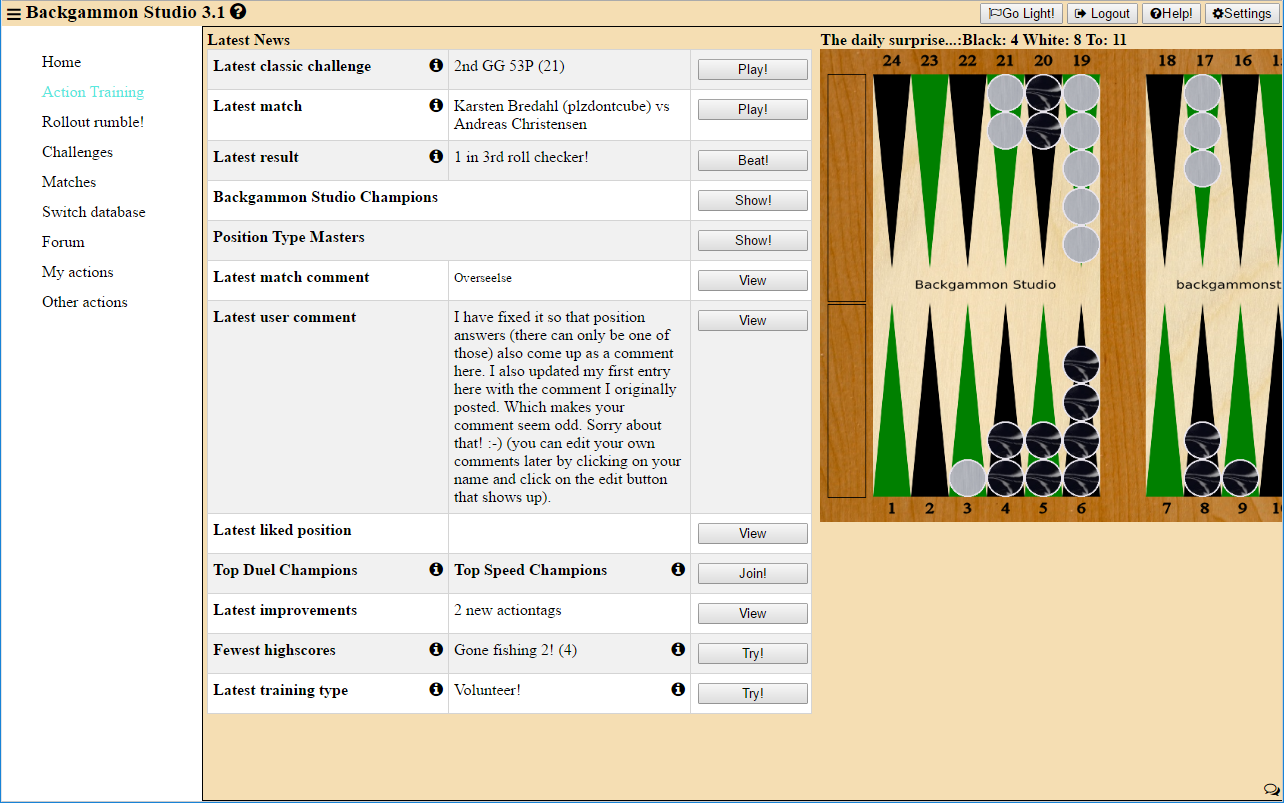This screenshot has width=1284, height=803.
Task: Show Backgammon Studio Champions
Action: [752, 201]
